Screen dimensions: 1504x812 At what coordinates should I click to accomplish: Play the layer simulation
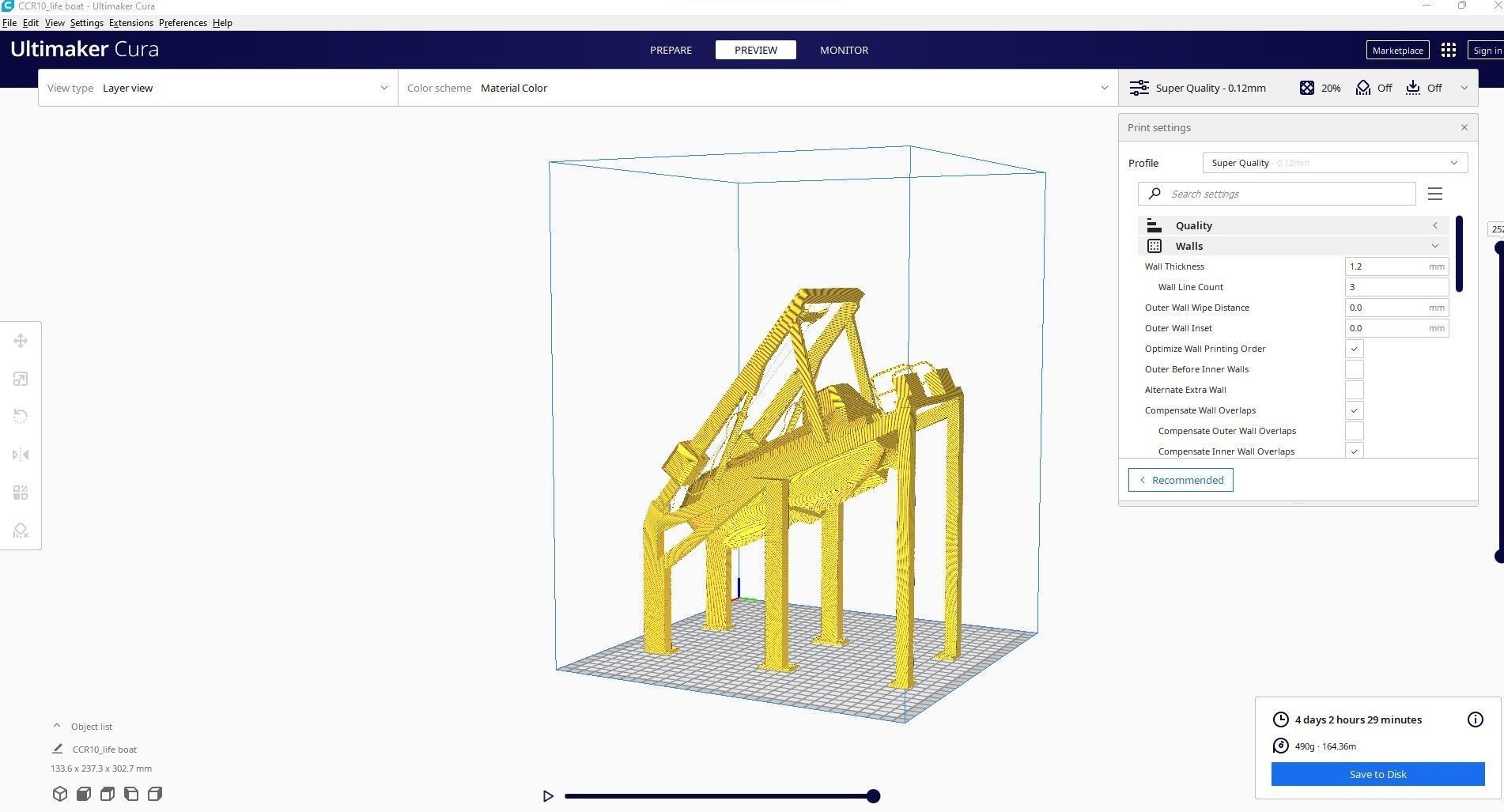click(548, 796)
